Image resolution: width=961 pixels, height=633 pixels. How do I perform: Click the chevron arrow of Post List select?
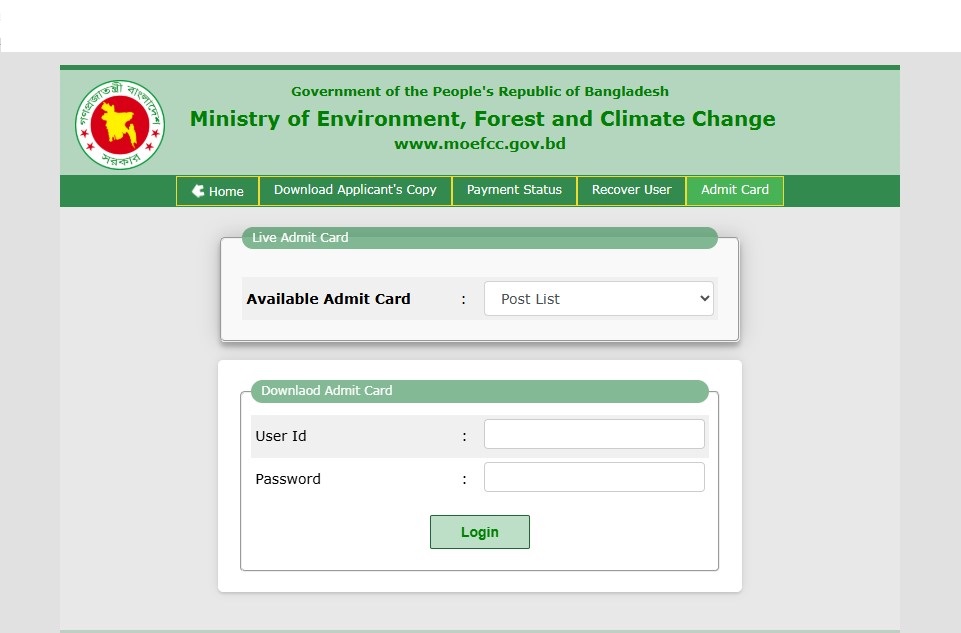click(x=704, y=298)
